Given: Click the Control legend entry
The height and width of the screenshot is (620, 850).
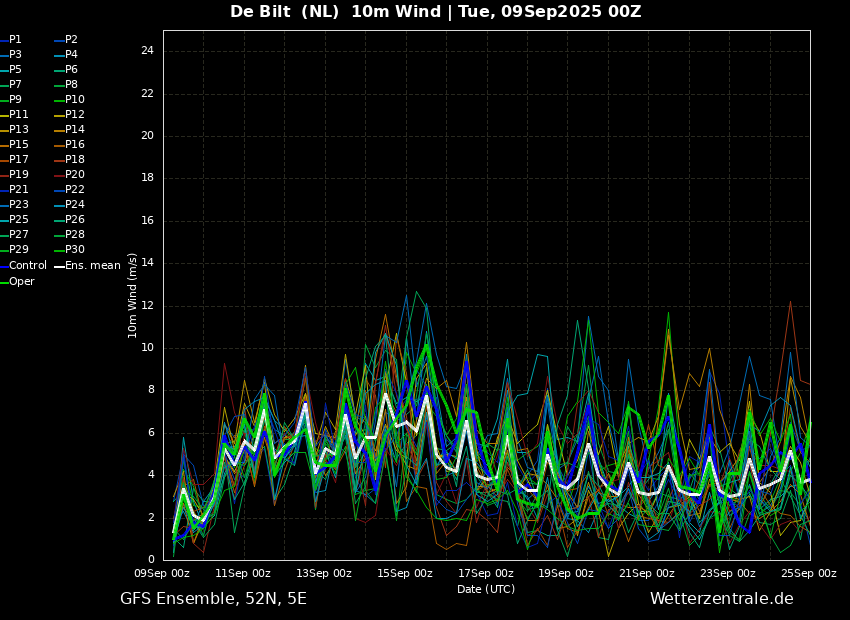Looking at the screenshot, I should pos(23,266).
